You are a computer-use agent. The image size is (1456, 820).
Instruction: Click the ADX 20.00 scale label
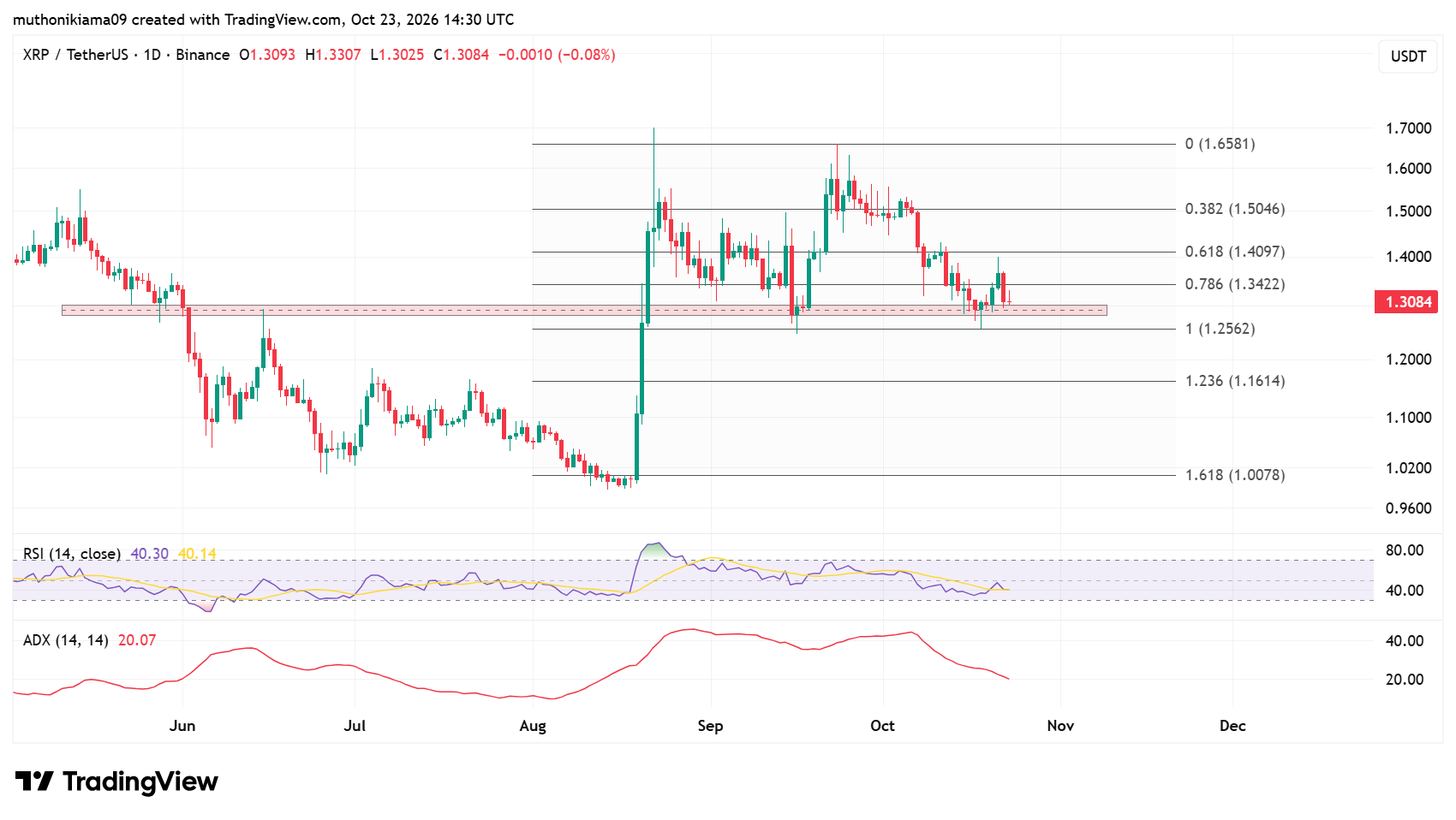click(x=1405, y=680)
